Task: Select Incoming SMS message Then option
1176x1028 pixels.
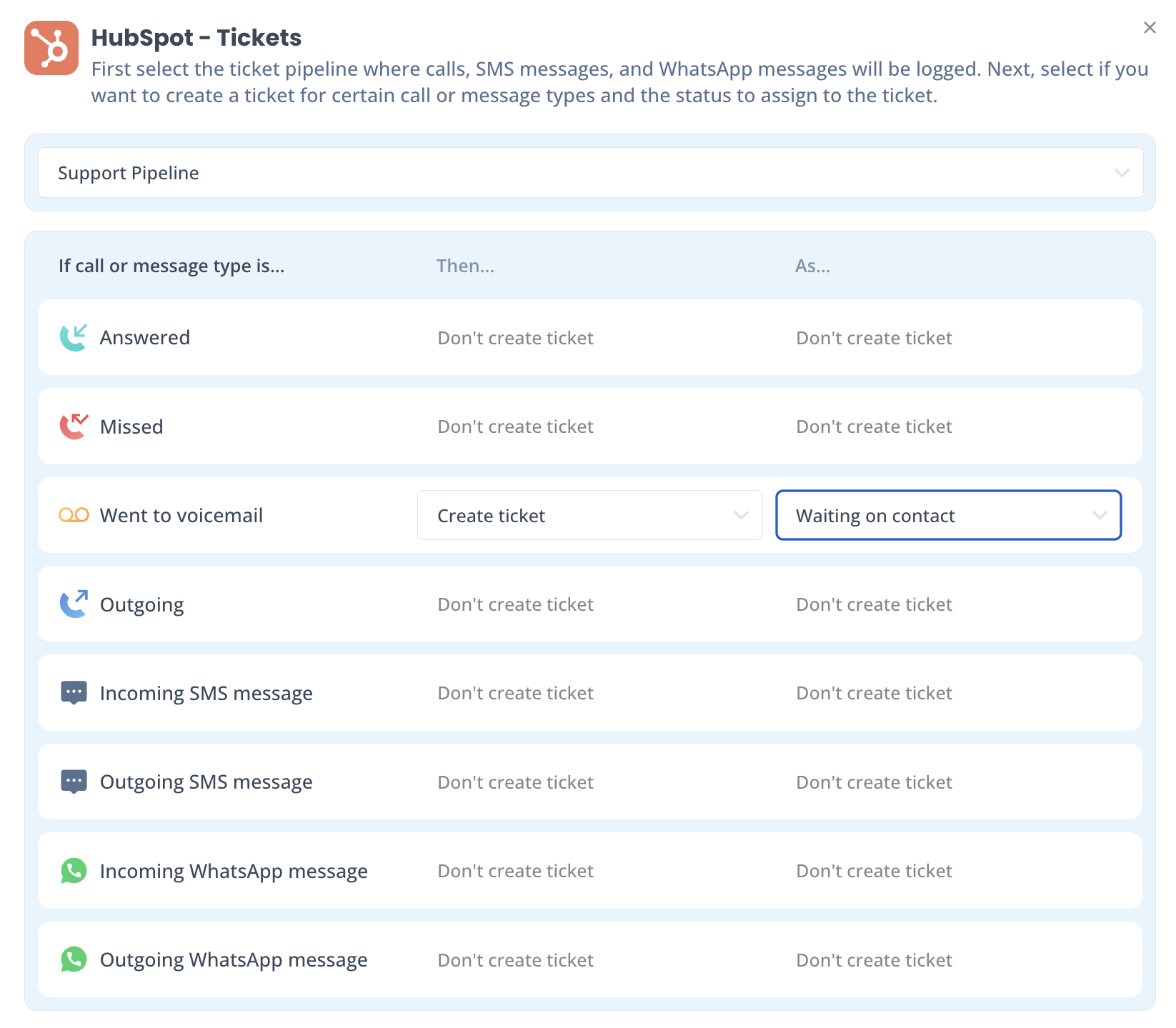Action: [x=515, y=693]
